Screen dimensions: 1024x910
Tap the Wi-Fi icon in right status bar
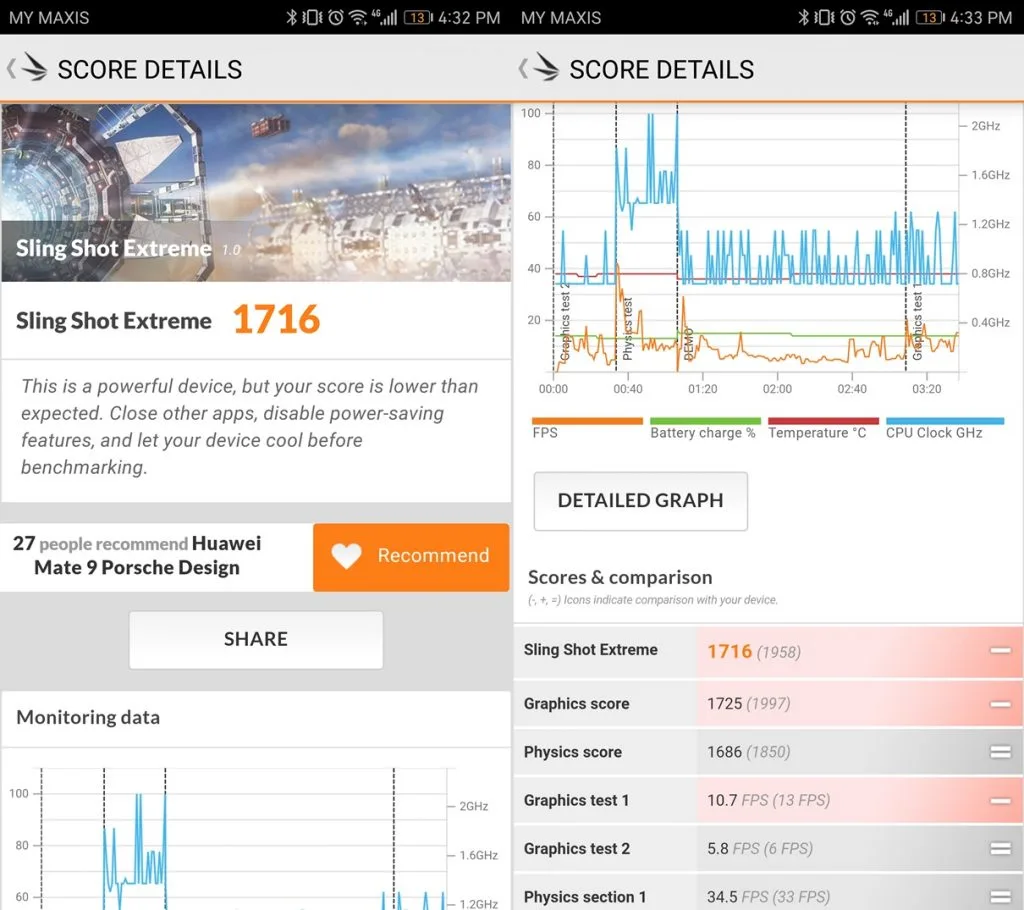pos(870,17)
